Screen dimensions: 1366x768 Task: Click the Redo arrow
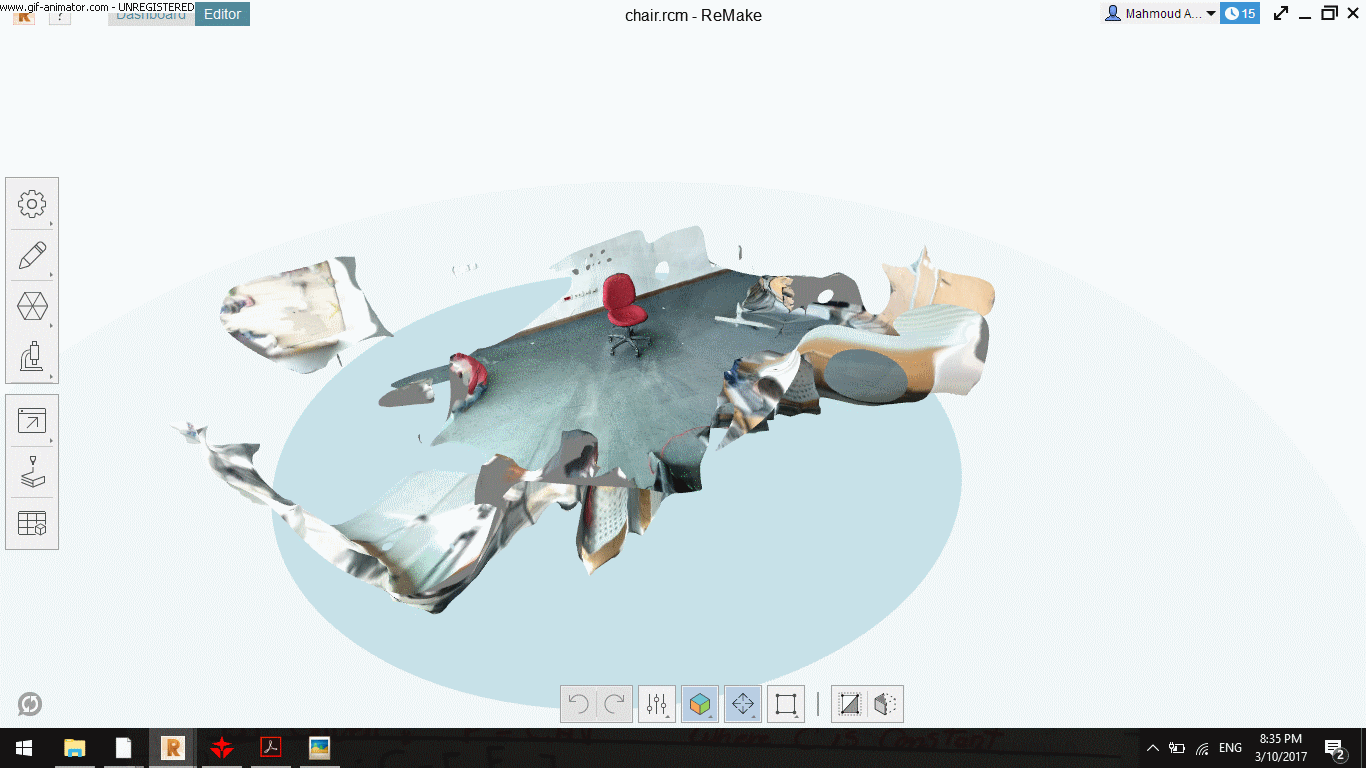[615, 704]
